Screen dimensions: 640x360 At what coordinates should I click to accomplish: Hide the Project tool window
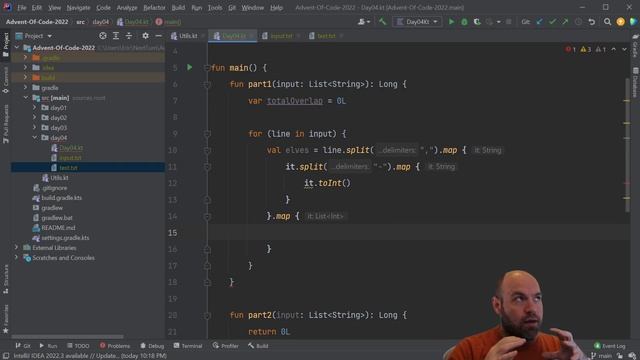pyautogui.click(x=158, y=36)
